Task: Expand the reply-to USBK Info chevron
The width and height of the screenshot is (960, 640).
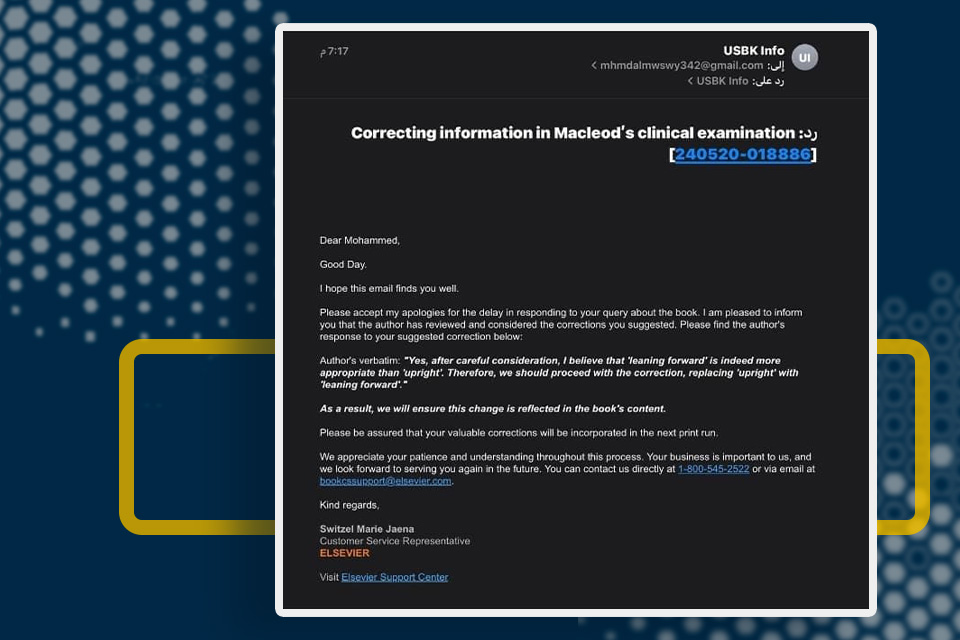Action: [x=690, y=81]
